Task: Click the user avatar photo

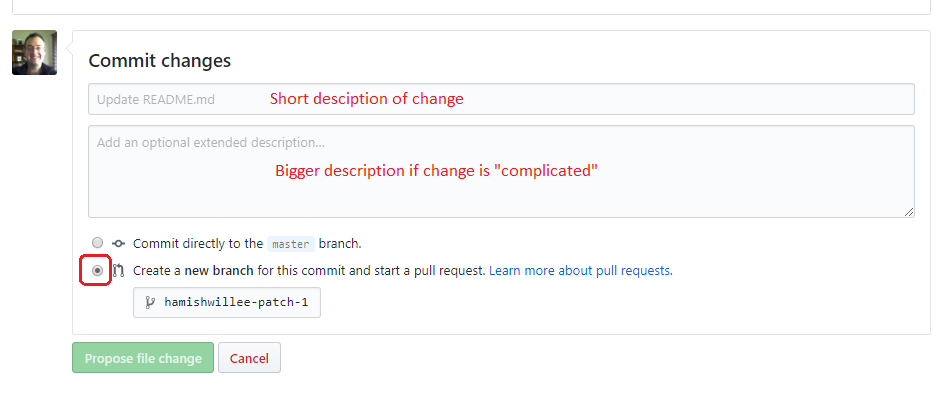Action: [x=34, y=52]
